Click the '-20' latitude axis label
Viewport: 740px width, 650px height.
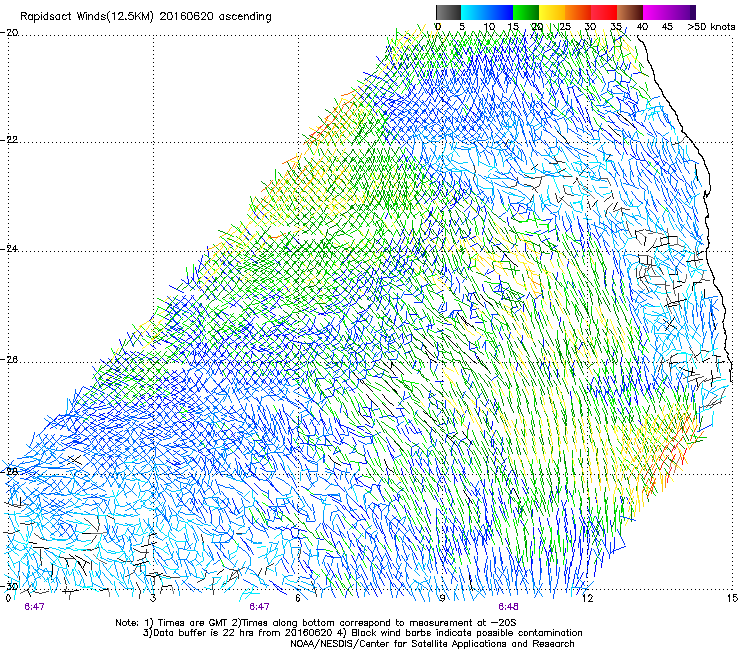(9, 33)
